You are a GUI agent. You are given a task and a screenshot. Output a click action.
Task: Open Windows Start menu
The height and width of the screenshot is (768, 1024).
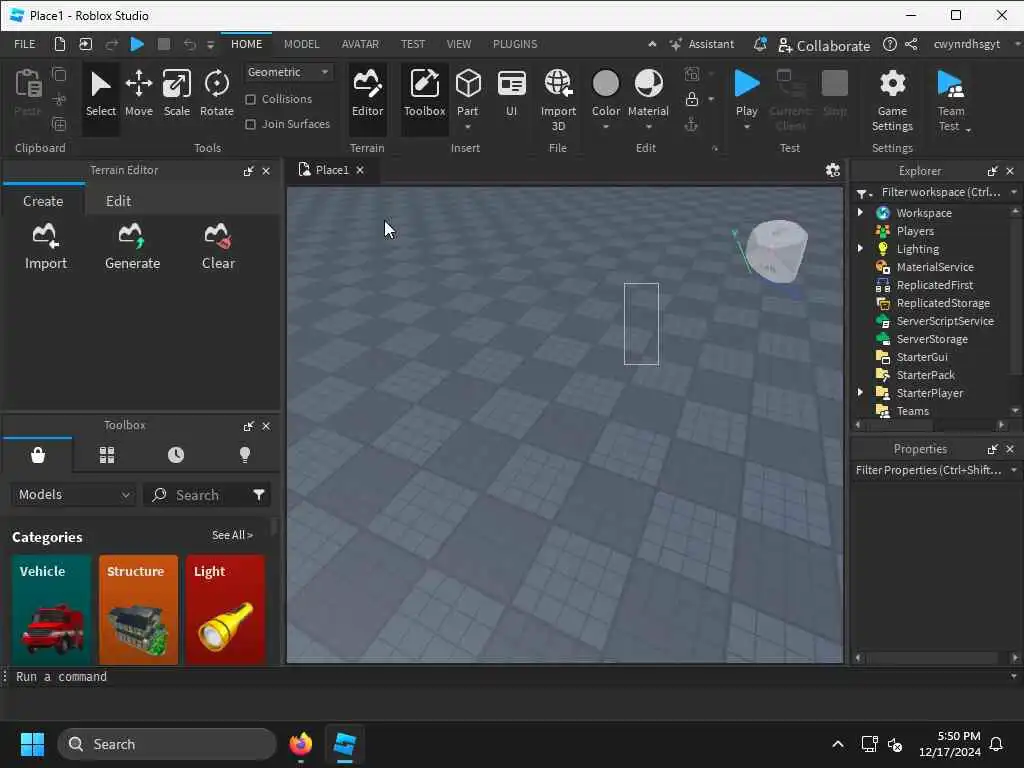(32, 744)
